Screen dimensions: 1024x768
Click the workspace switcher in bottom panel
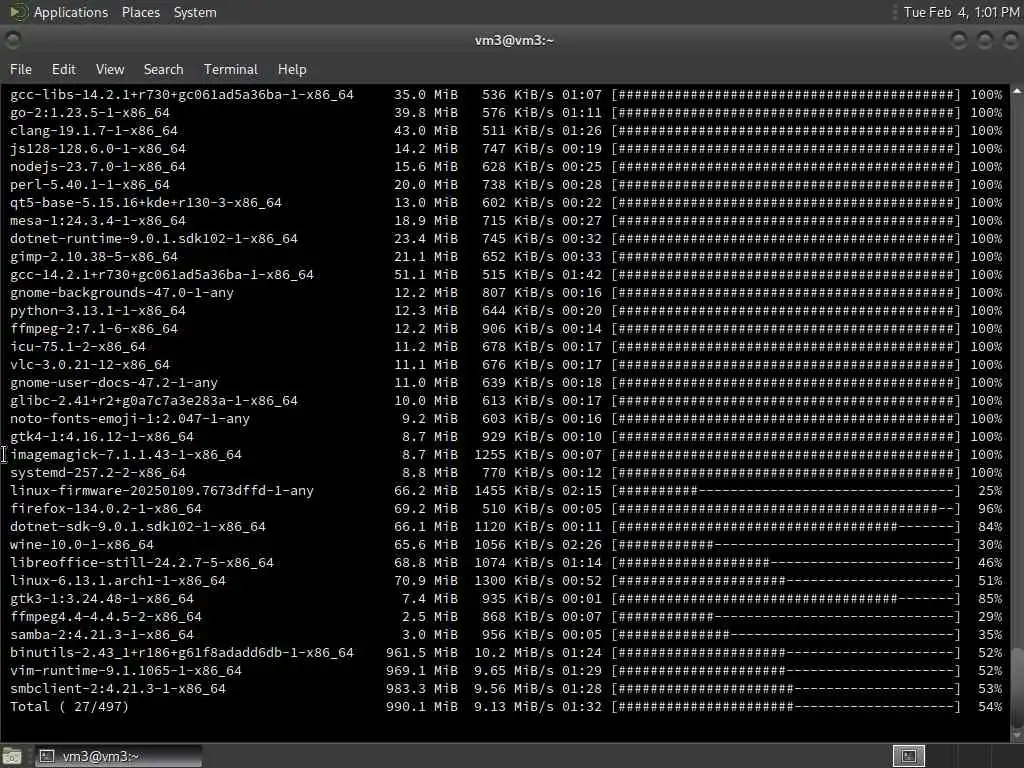coord(908,756)
